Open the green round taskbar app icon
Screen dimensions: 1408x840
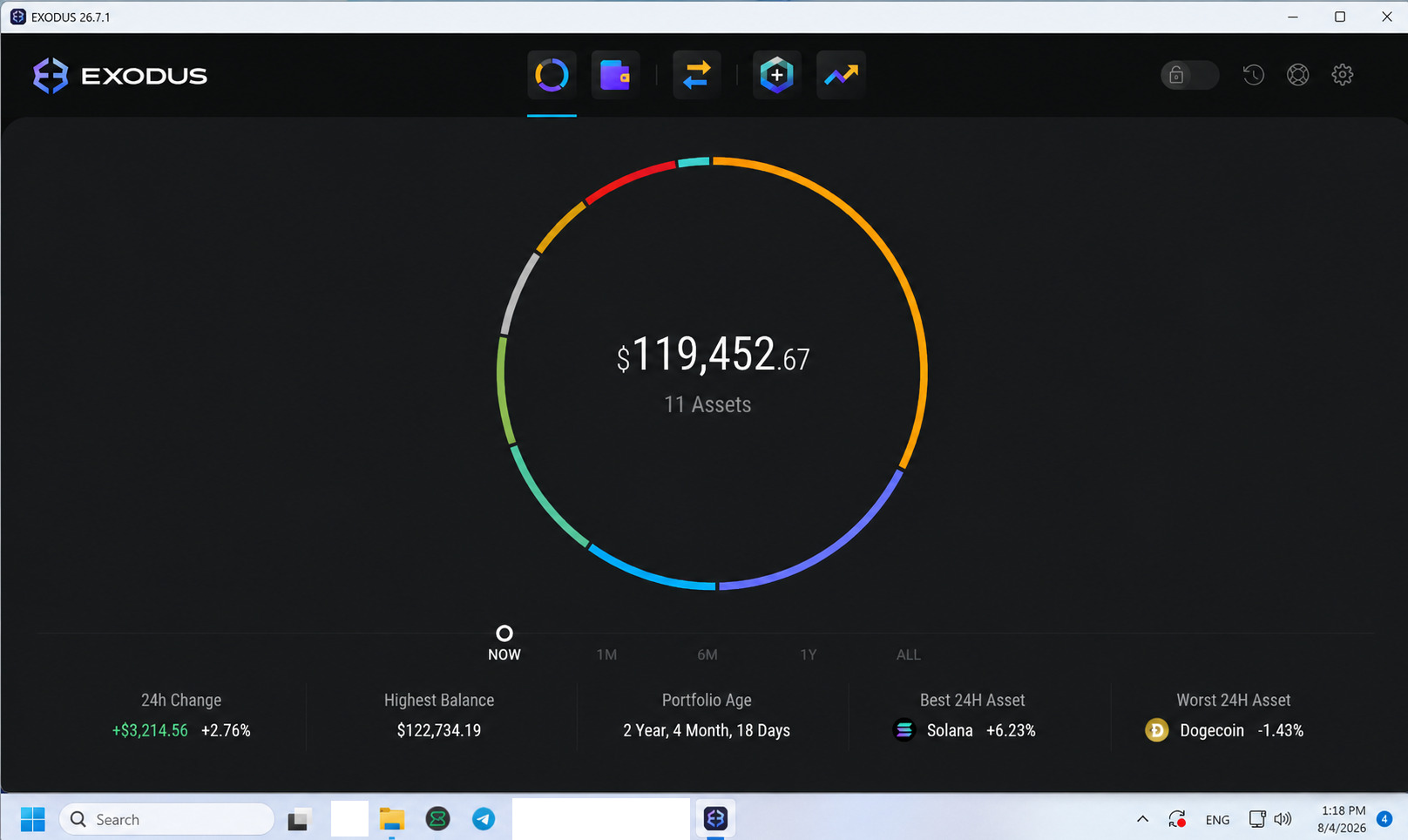coord(437,819)
